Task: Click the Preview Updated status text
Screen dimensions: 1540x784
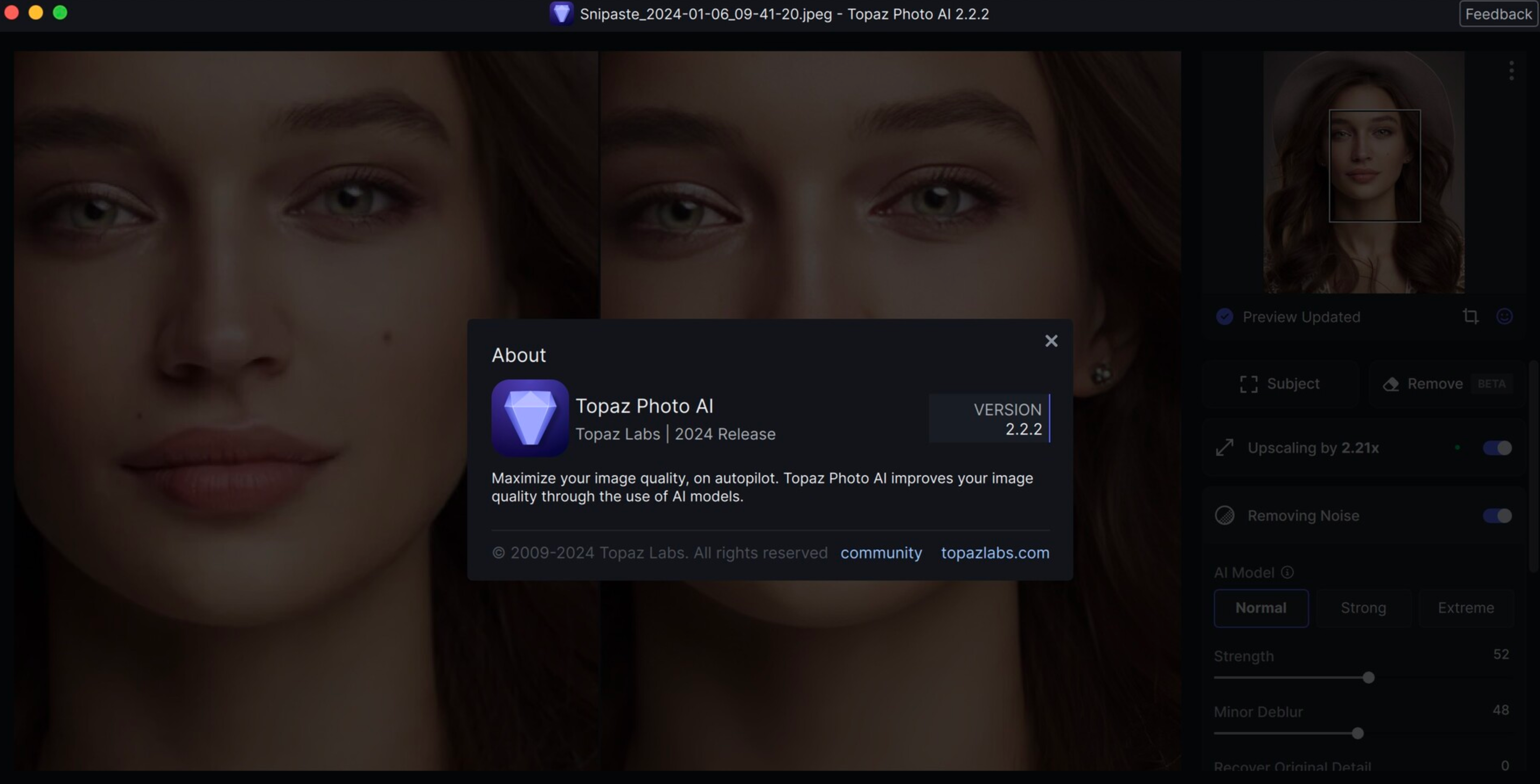Action: [x=1301, y=317]
